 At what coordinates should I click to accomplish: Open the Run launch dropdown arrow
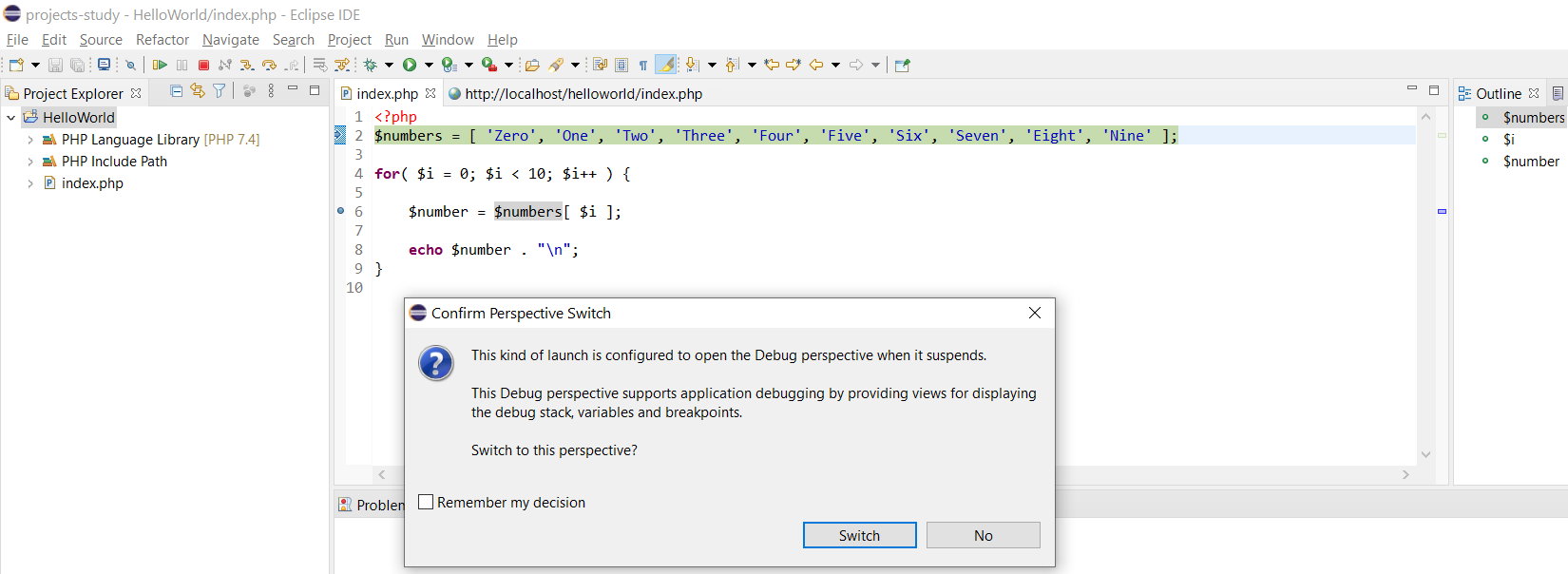pyautogui.click(x=429, y=65)
